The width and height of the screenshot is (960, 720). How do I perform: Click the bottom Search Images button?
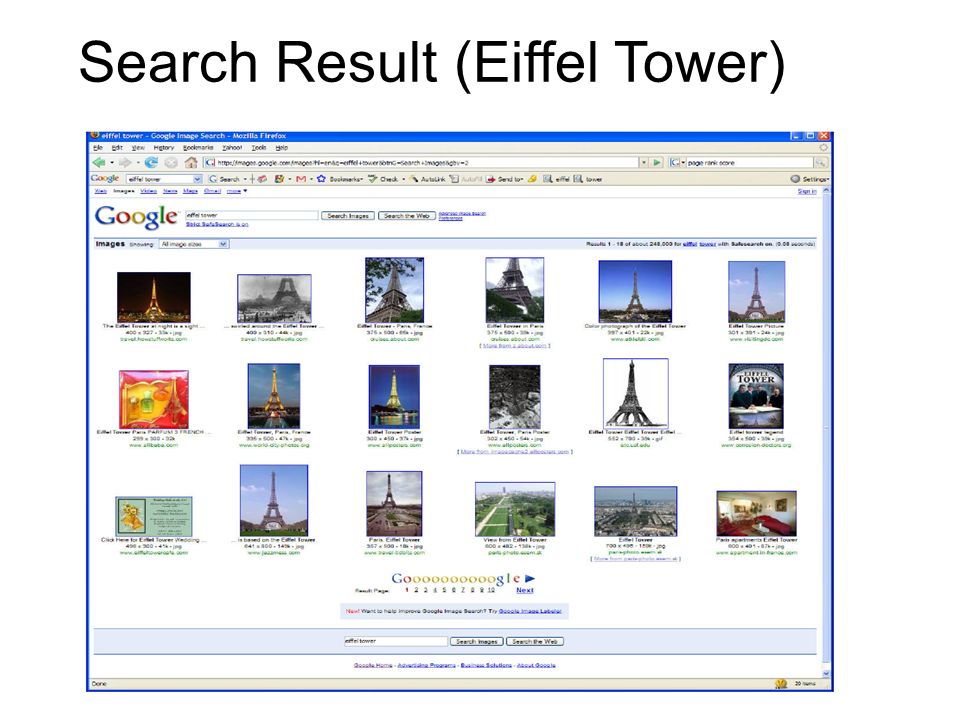tap(476, 641)
